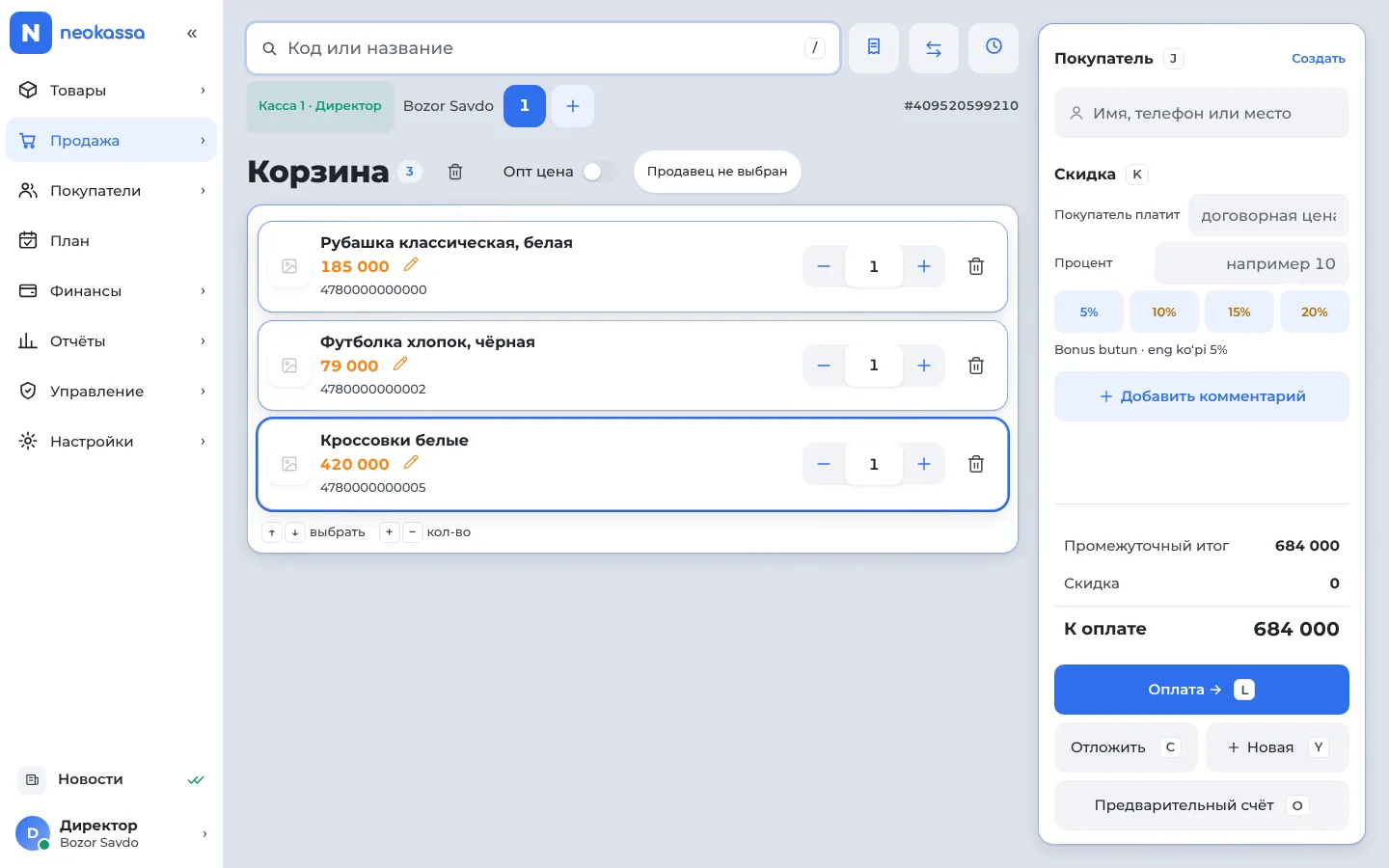Click the Кроссовки белые product image placeholder
The image size is (1389, 868).
289,464
